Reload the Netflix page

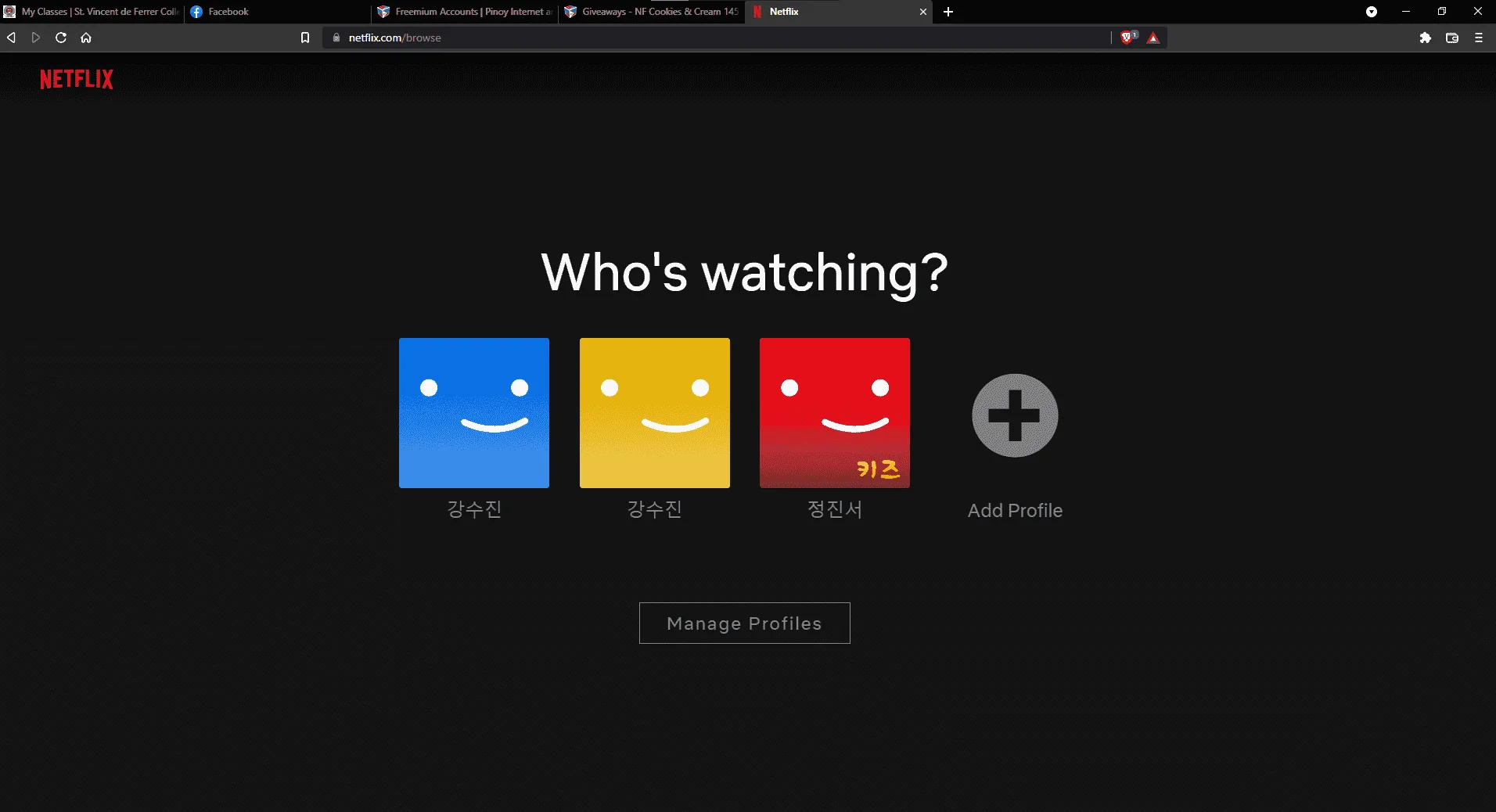point(61,38)
